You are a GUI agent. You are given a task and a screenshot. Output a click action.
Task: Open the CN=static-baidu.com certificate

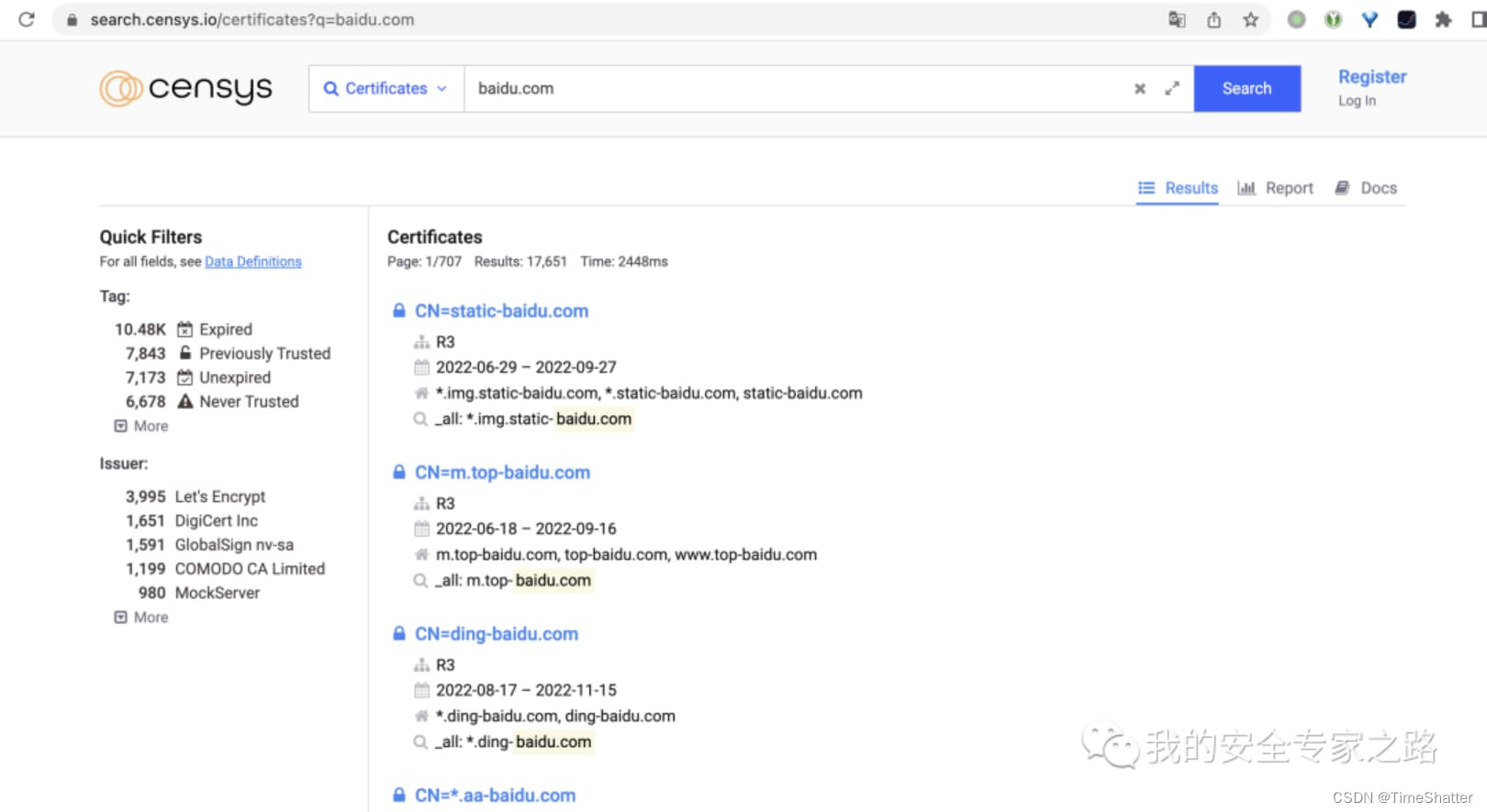point(501,311)
